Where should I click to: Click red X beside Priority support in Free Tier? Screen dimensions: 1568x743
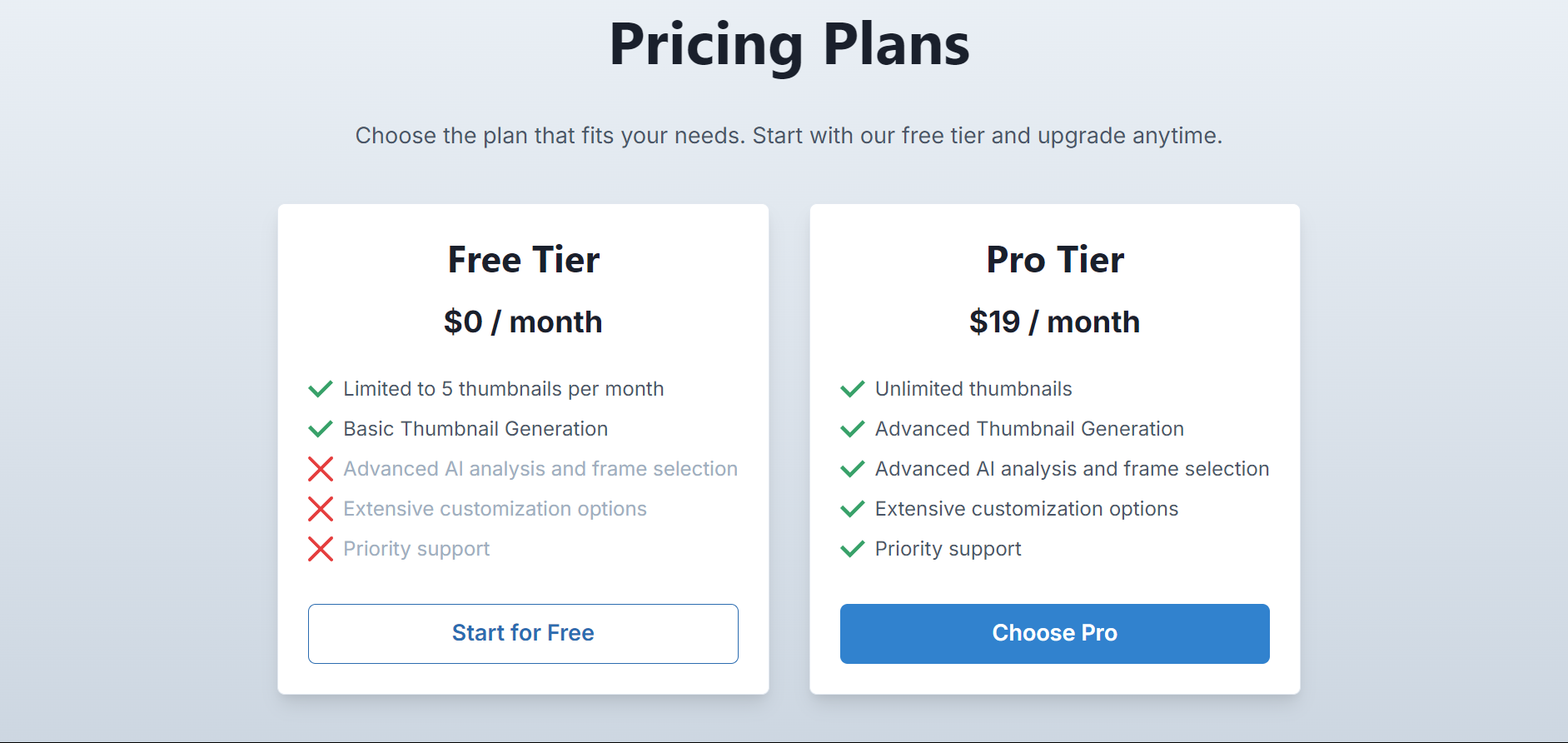(x=321, y=549)
